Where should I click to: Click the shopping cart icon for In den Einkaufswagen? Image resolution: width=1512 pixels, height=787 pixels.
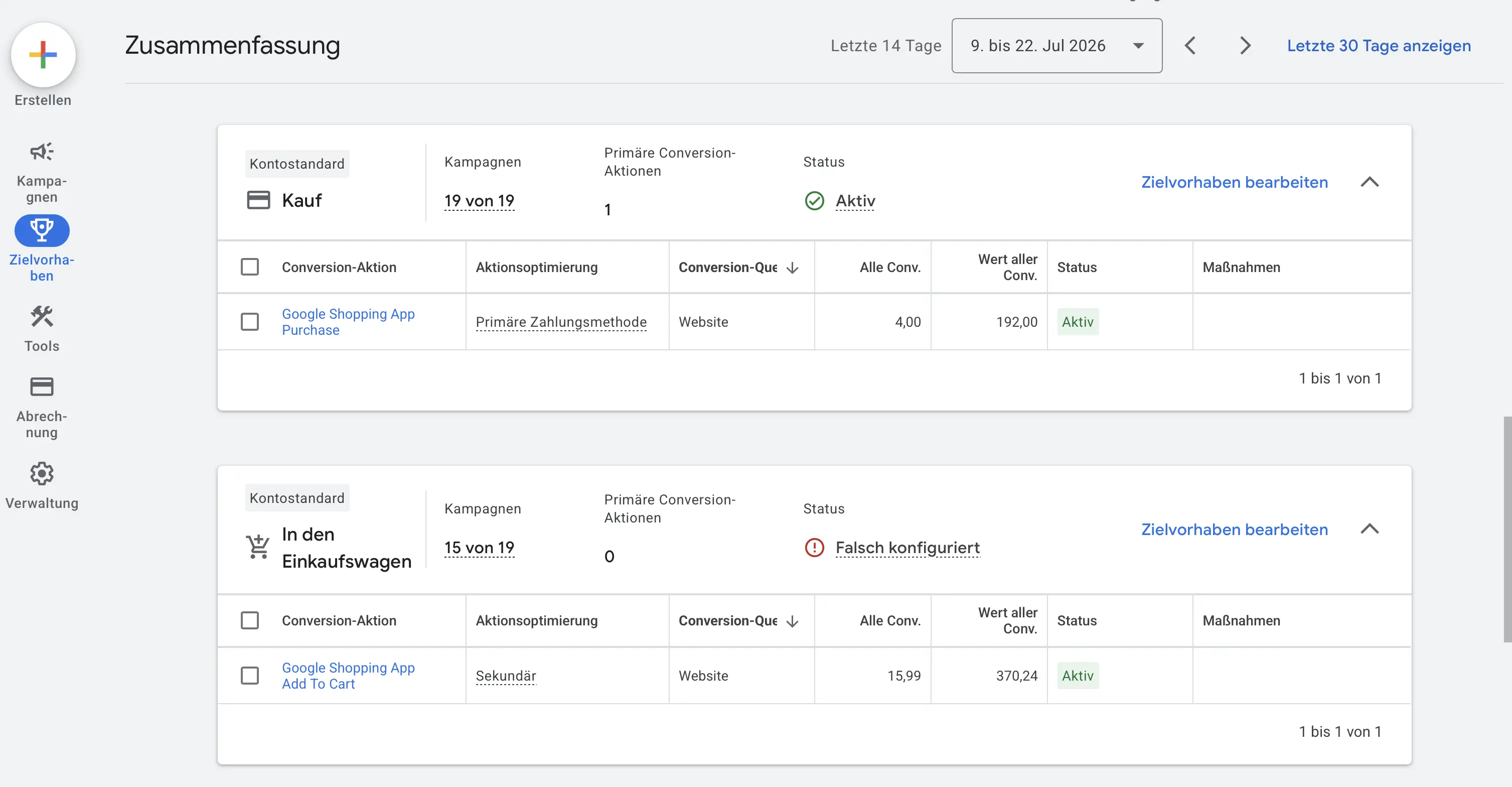point(258,547)
